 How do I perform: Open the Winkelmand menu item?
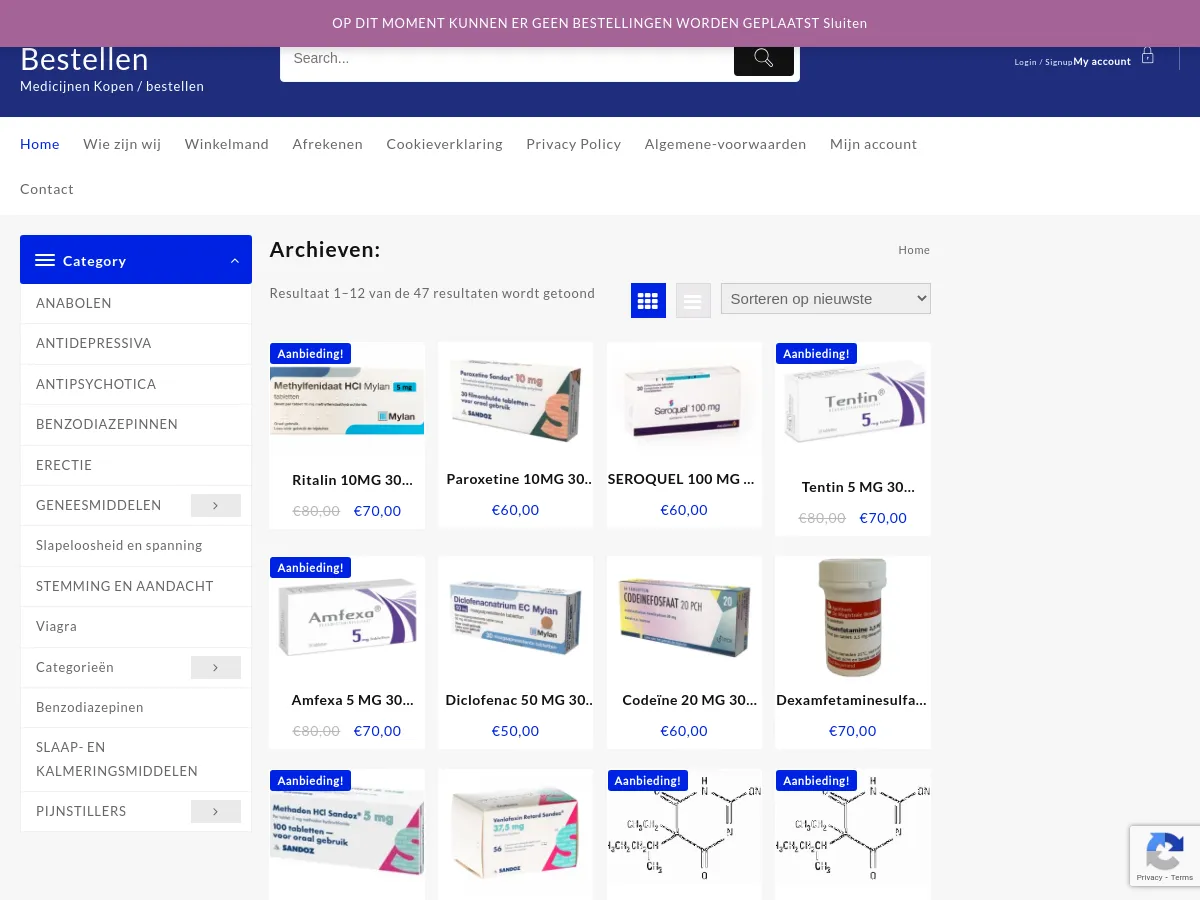227,144
